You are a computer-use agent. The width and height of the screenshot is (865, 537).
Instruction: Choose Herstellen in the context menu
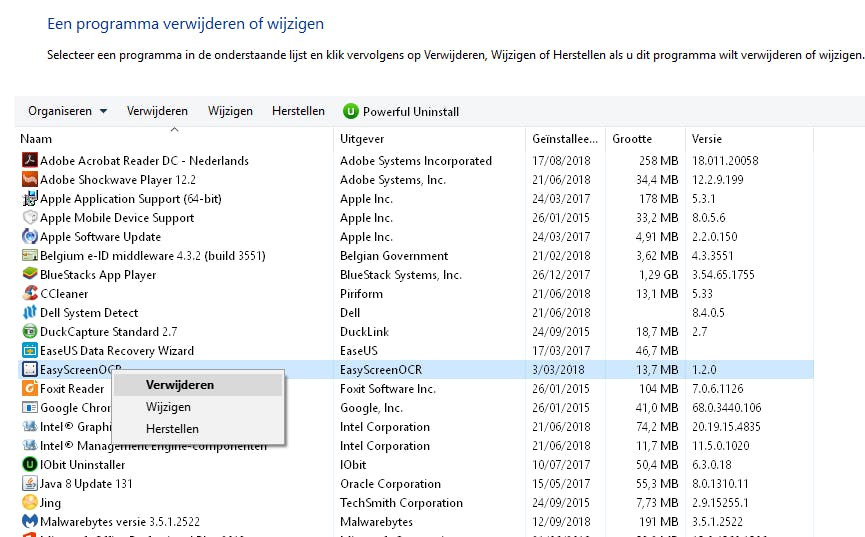tap(198, 429)
